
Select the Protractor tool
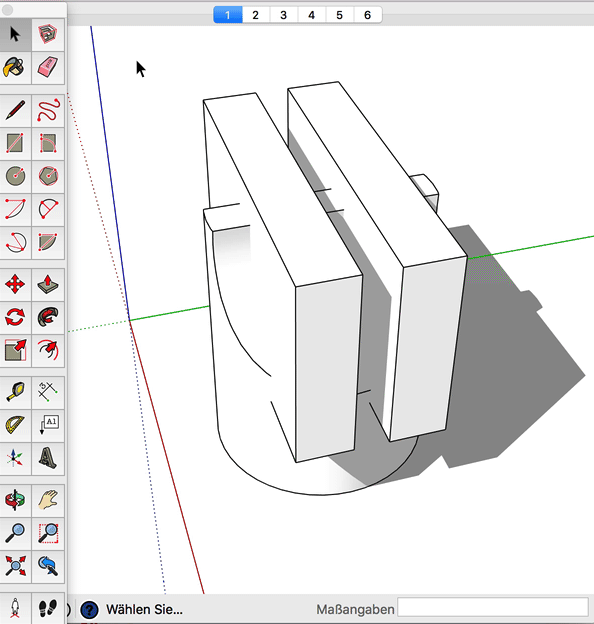(x=15, y=425)
